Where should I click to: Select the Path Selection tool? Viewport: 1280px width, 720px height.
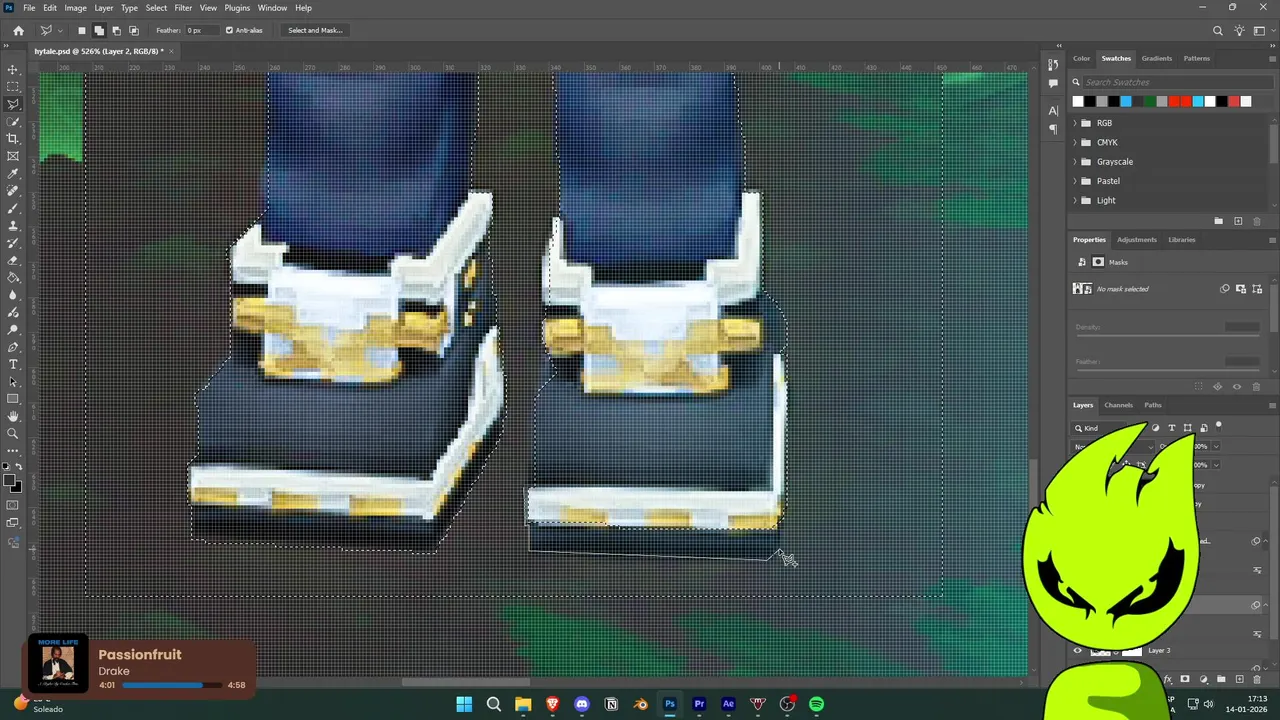(x=13, y=381)
